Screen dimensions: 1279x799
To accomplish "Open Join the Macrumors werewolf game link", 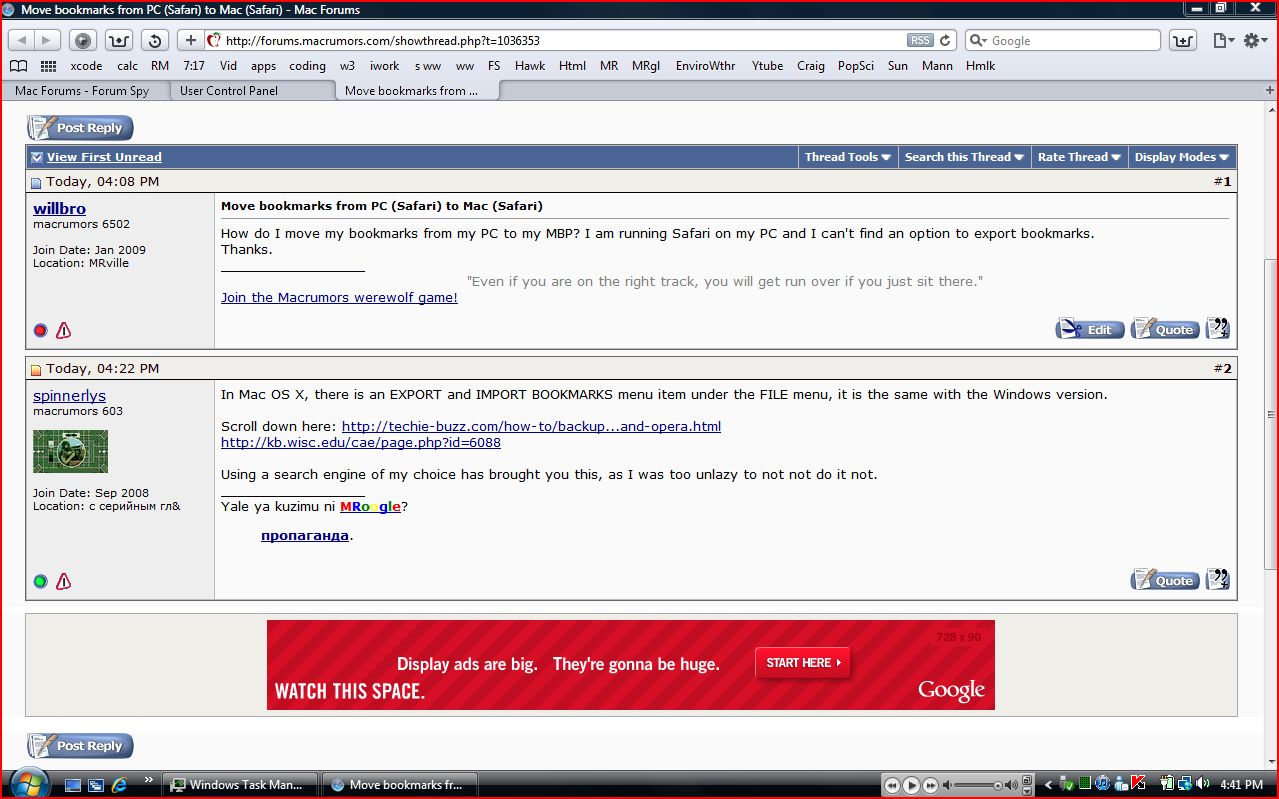I will (339, 298).
